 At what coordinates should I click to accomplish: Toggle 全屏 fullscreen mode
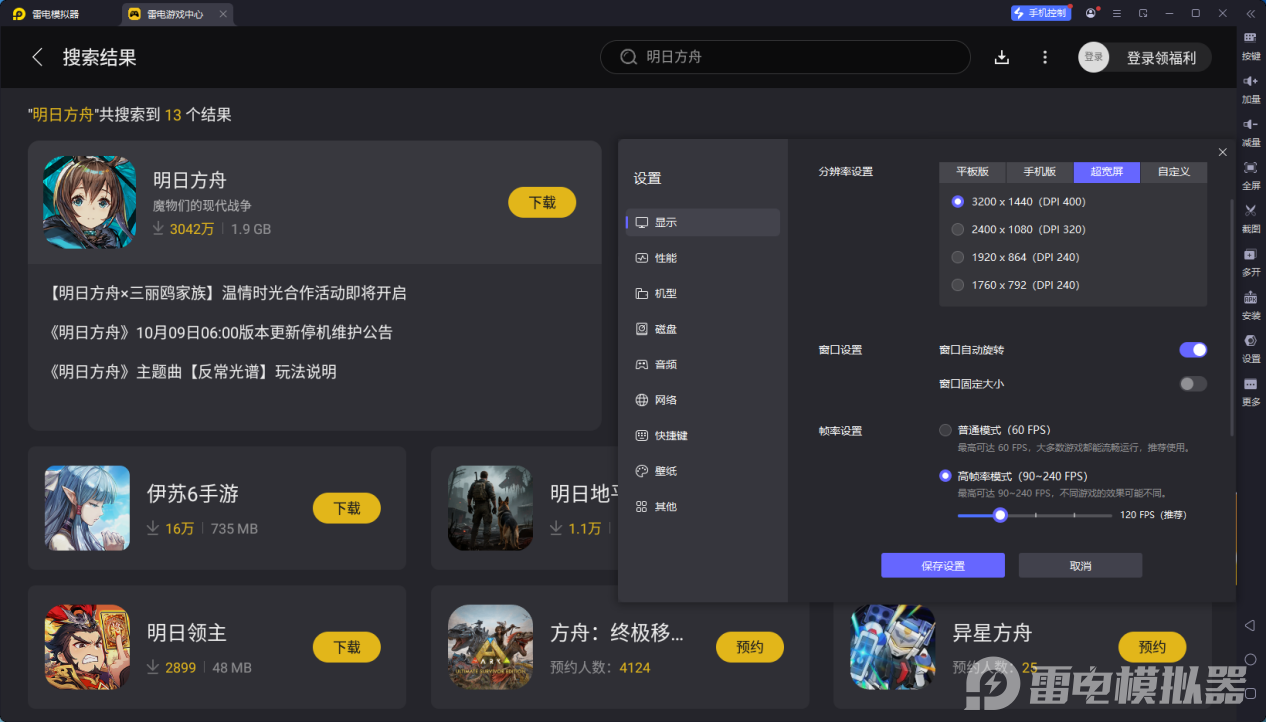(1250, 174)
